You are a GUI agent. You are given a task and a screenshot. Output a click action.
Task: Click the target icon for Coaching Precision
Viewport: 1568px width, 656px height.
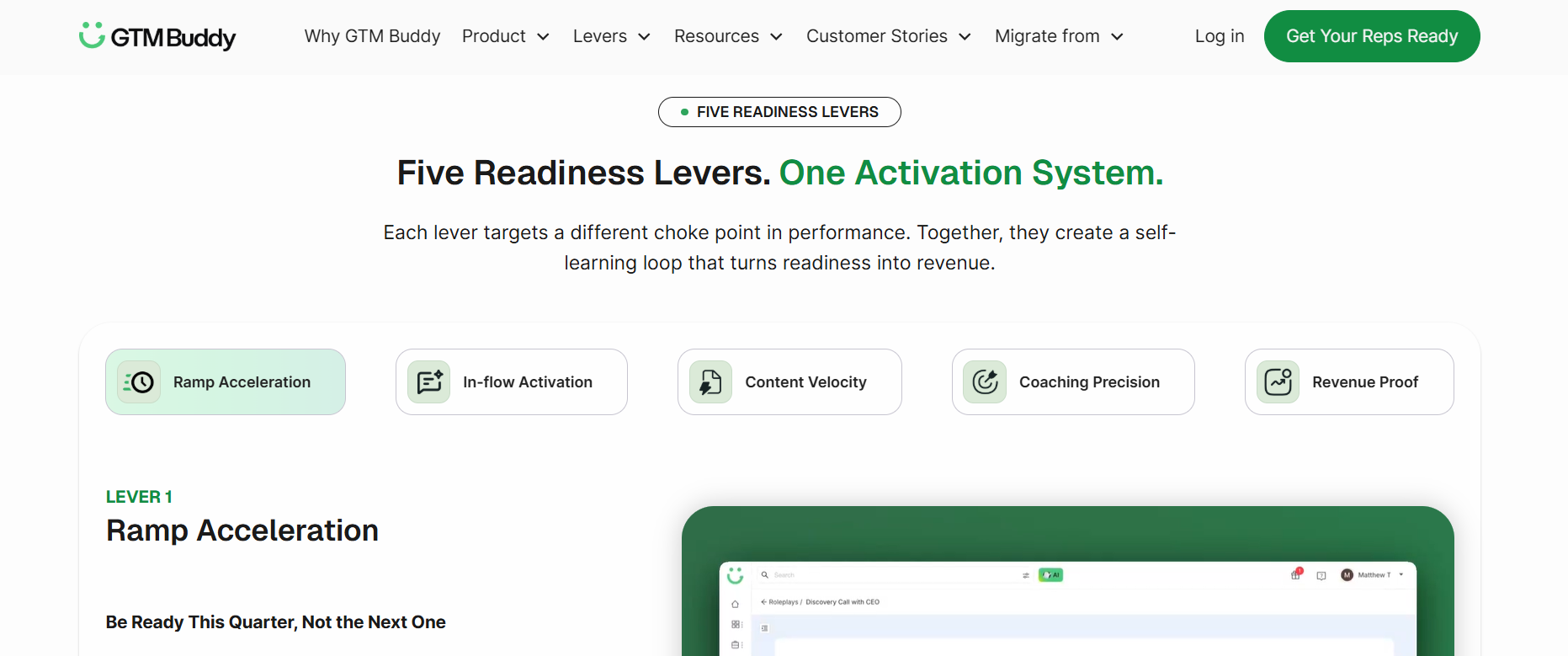point(985,382)
